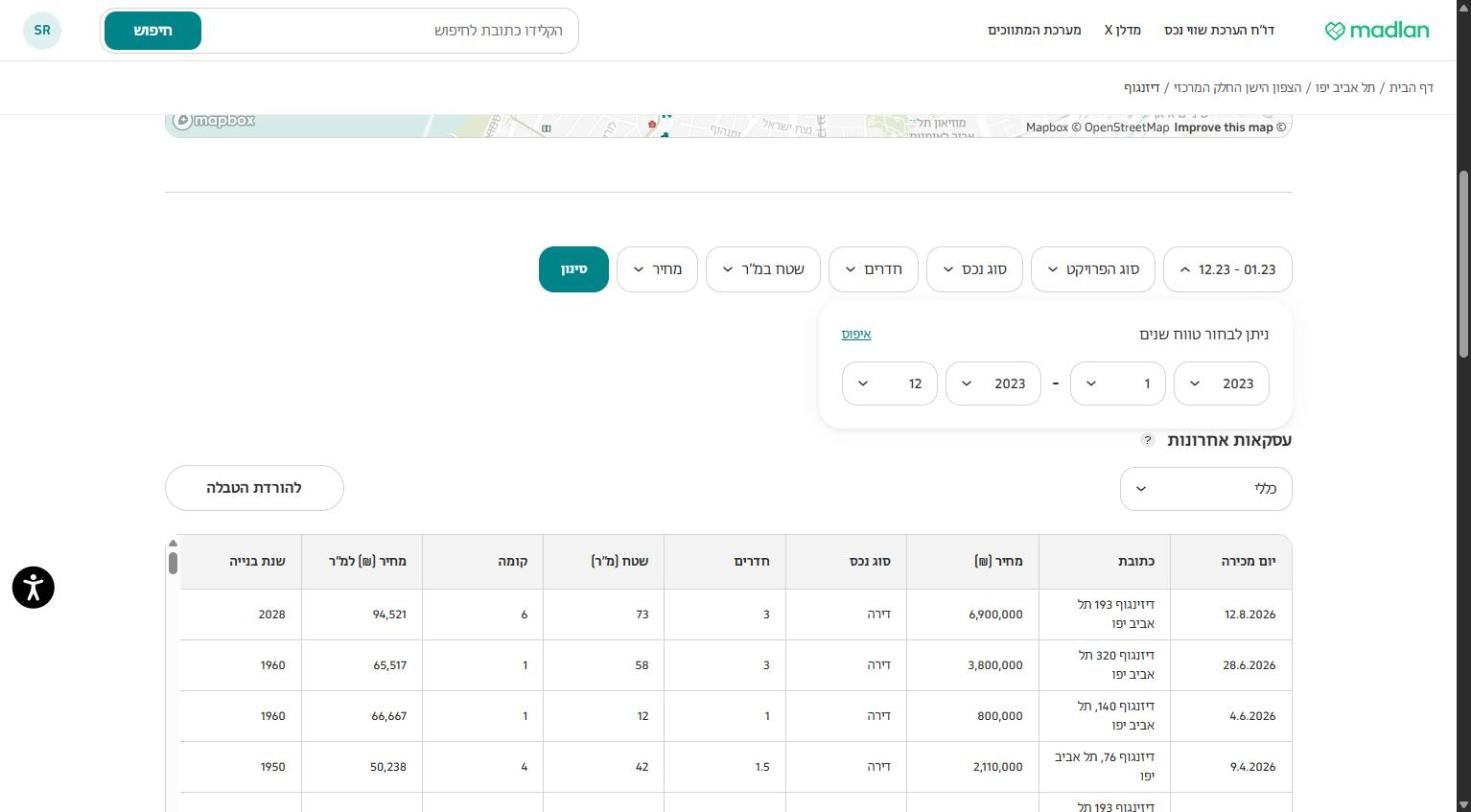Click the help icon beside עסקאות אחרונות

click(x=1148, y=440)
